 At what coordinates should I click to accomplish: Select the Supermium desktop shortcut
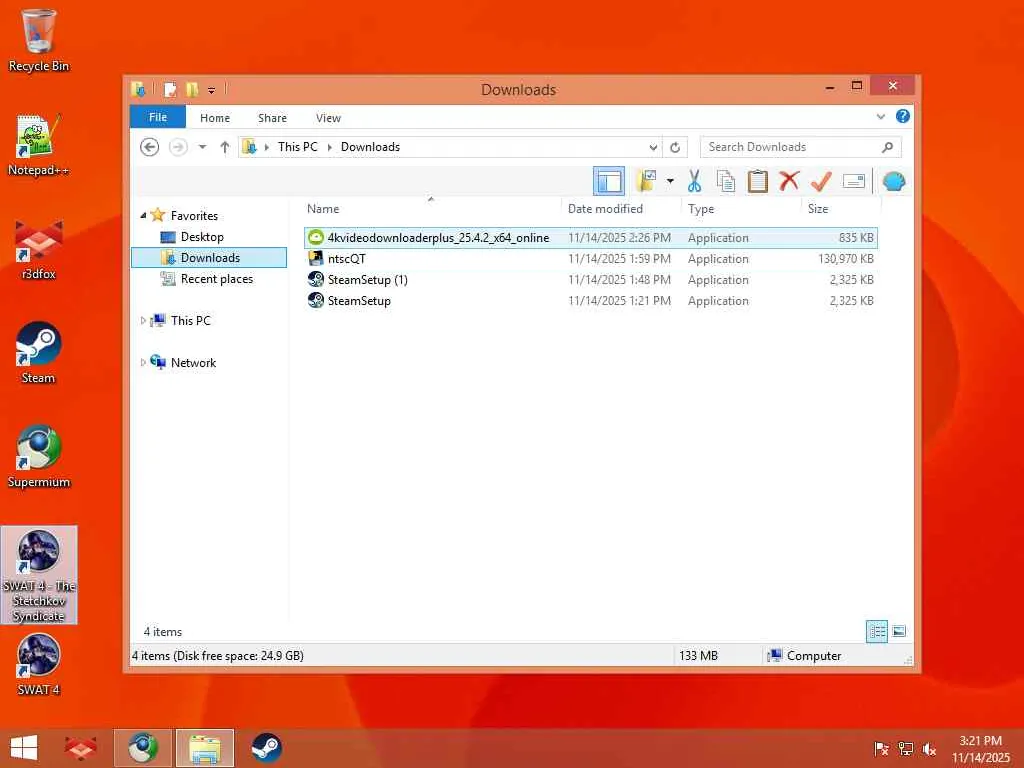pos(39,456)
